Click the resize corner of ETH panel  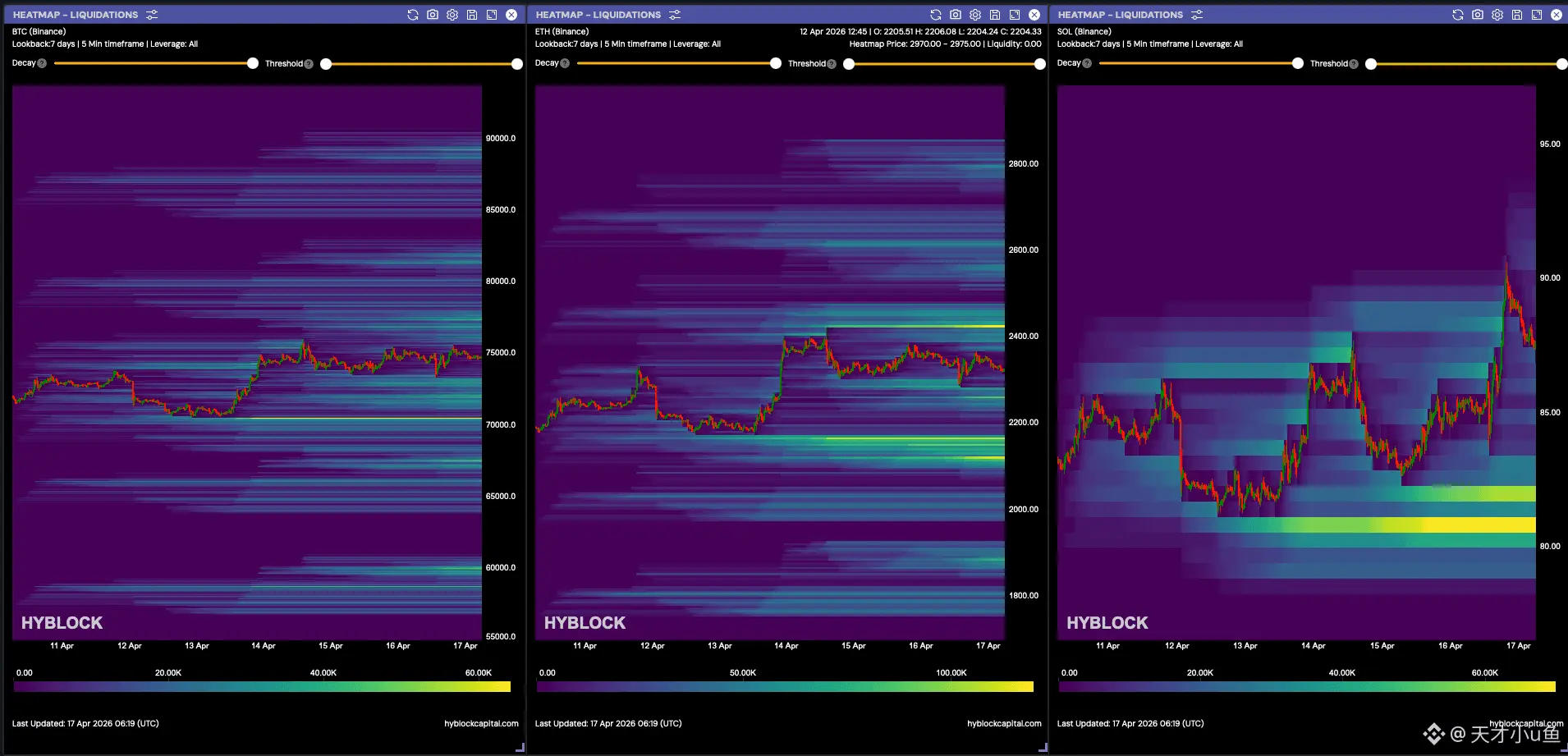tap(1043, 747)
